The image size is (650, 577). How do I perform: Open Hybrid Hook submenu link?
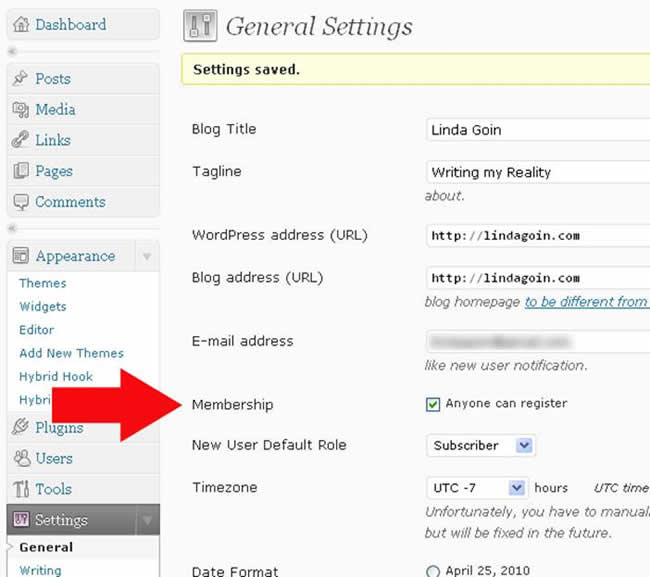click(x=56, y=376)
